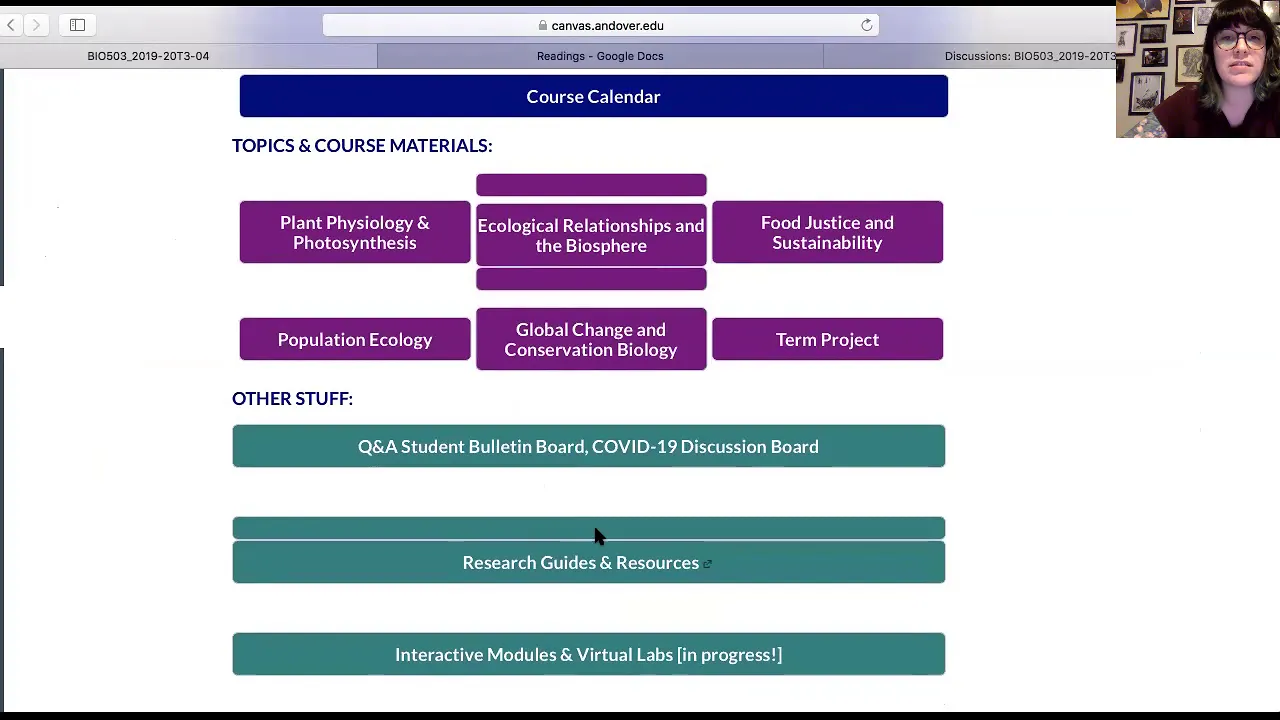Open Global Change and Conservation Biology
The image size is (1280, 720).
click(x=591, y=339)
